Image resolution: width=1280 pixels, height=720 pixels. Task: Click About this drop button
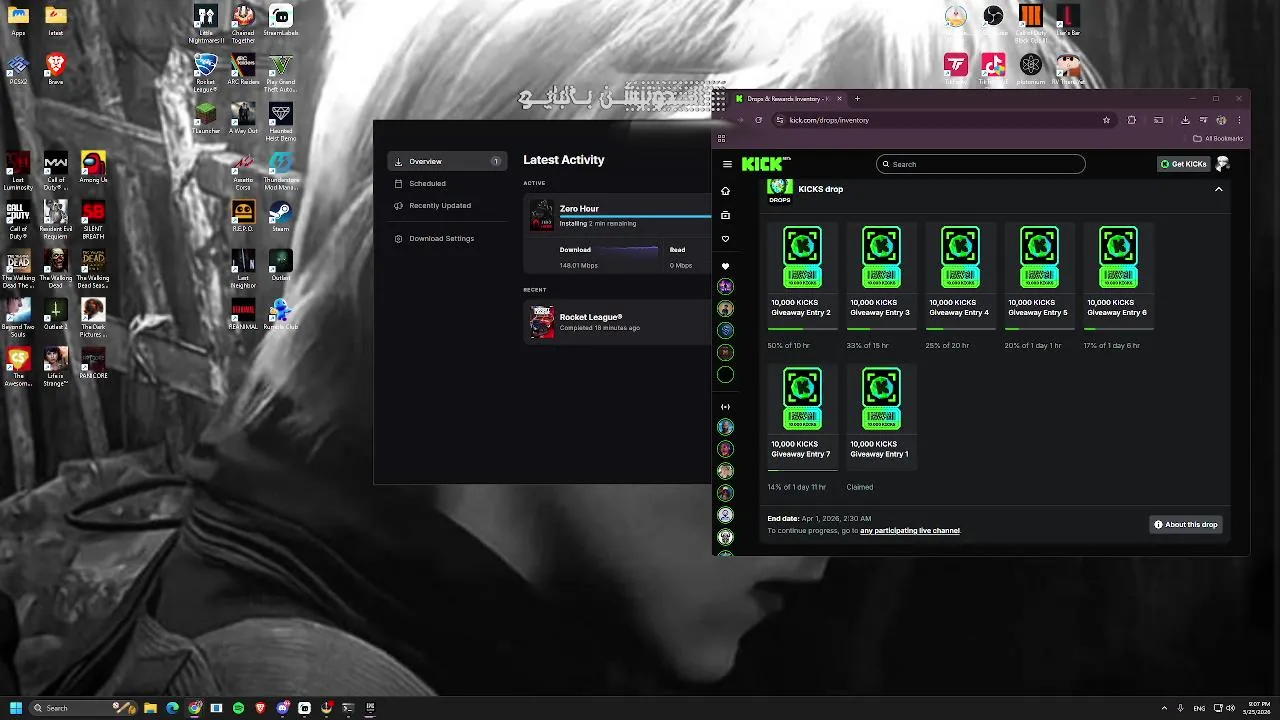(1186, 524)
